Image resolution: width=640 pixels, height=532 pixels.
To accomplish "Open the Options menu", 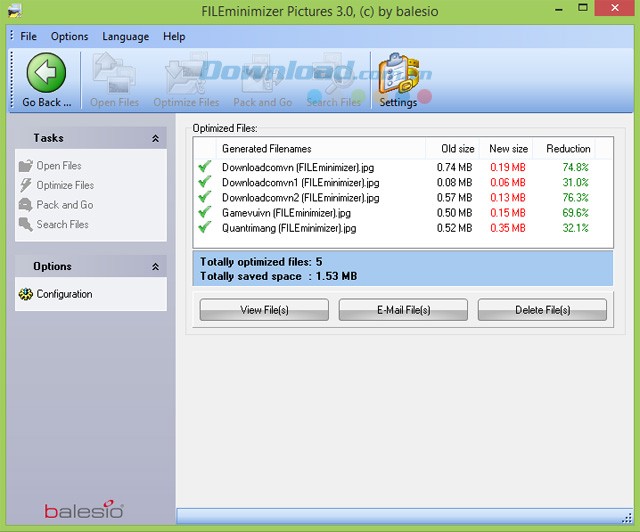I will click(x=69, y=36).
